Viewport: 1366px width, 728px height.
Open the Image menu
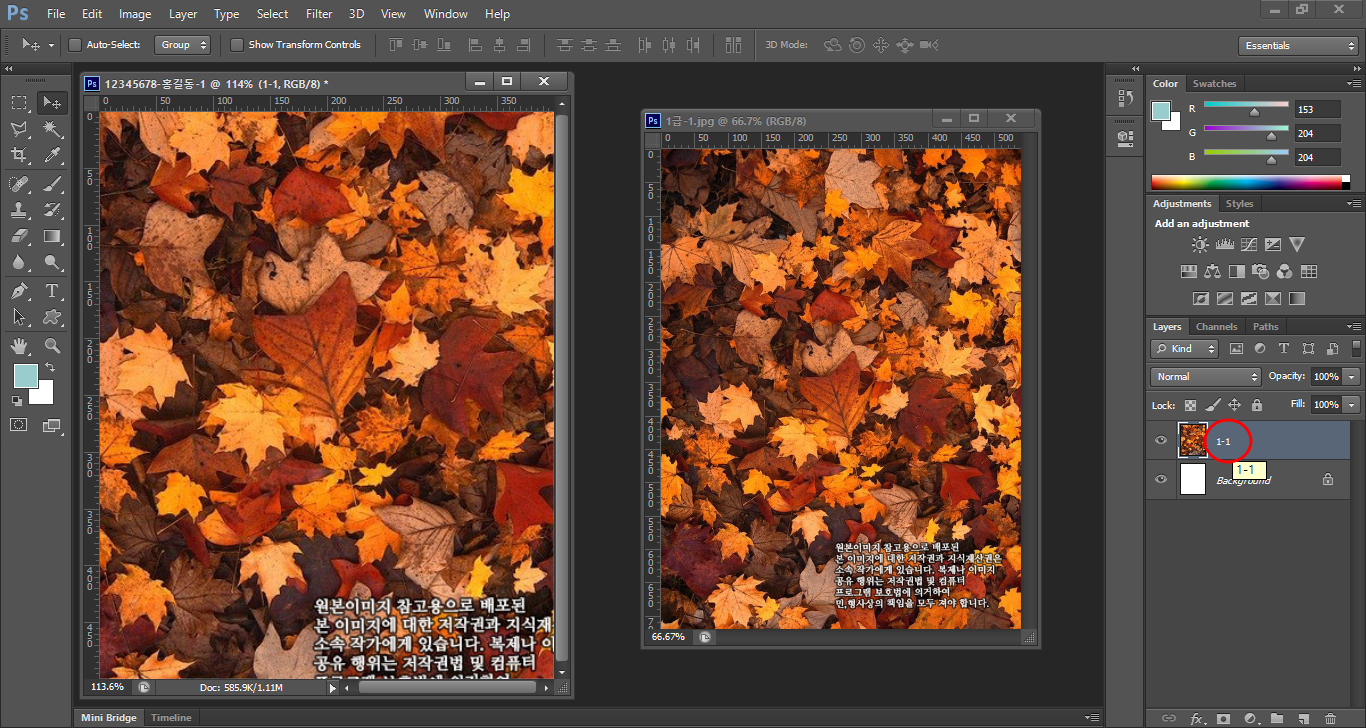click(x=135, y=14)
